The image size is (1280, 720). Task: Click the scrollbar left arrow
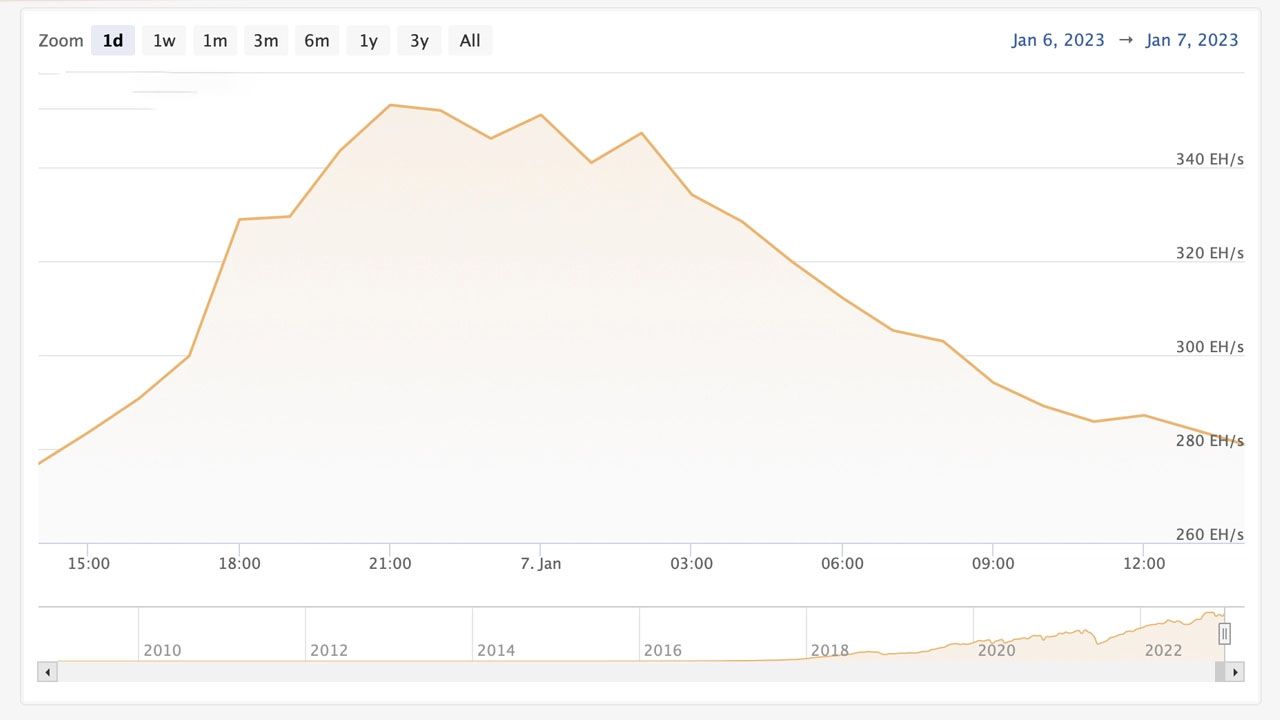[x=47, y=672]
